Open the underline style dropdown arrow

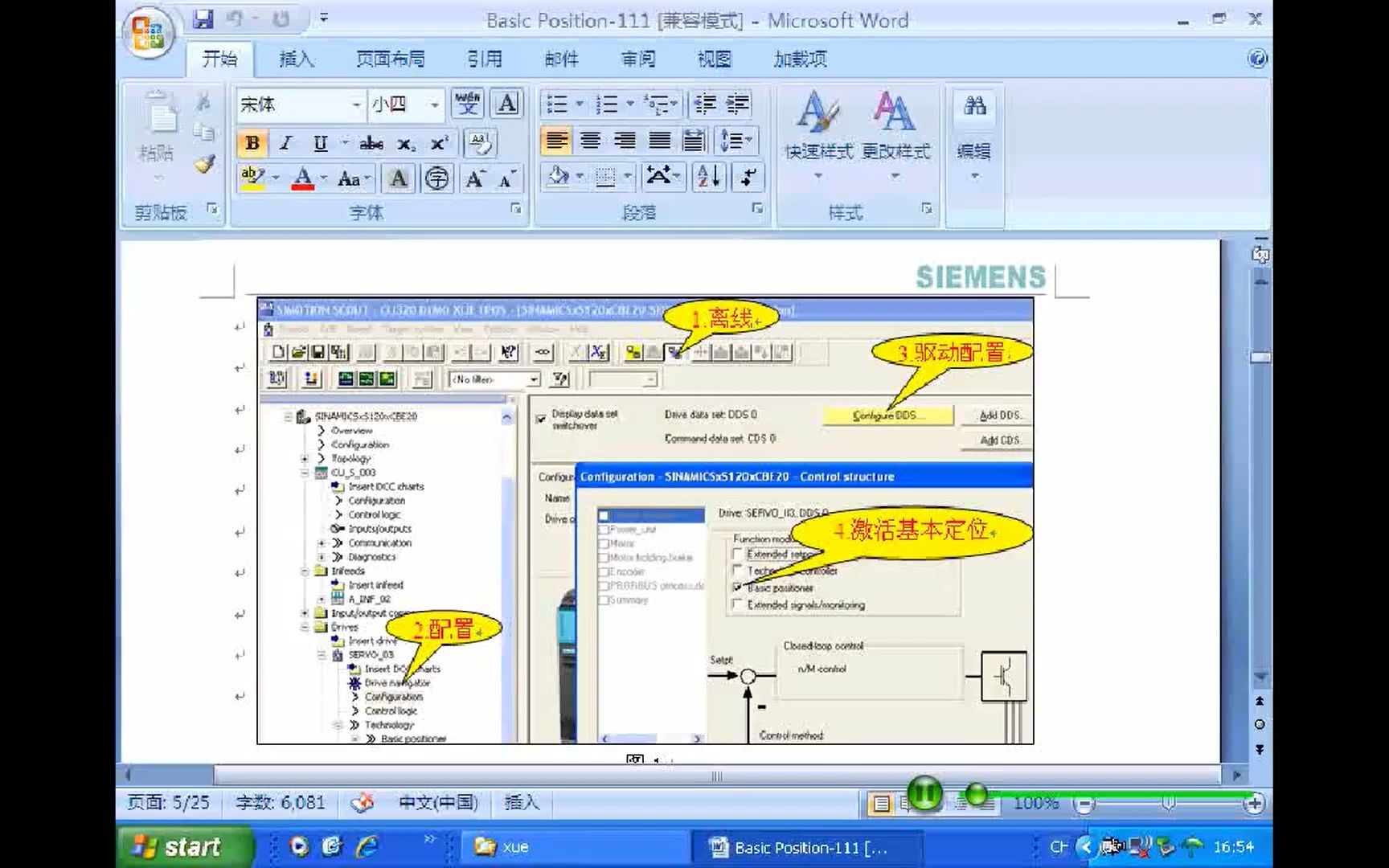344,143
